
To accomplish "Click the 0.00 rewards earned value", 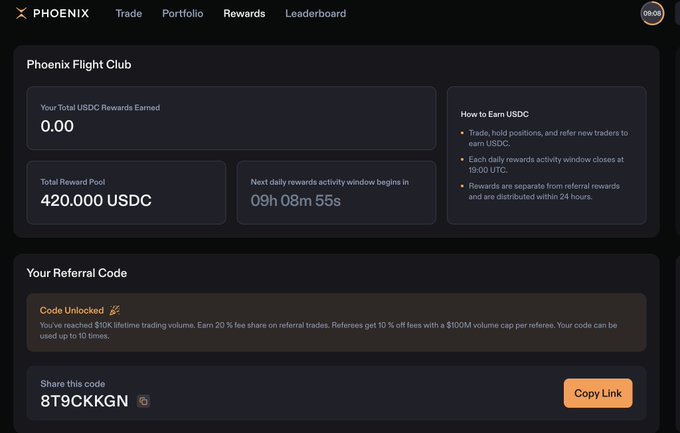I will click(57, 126).
